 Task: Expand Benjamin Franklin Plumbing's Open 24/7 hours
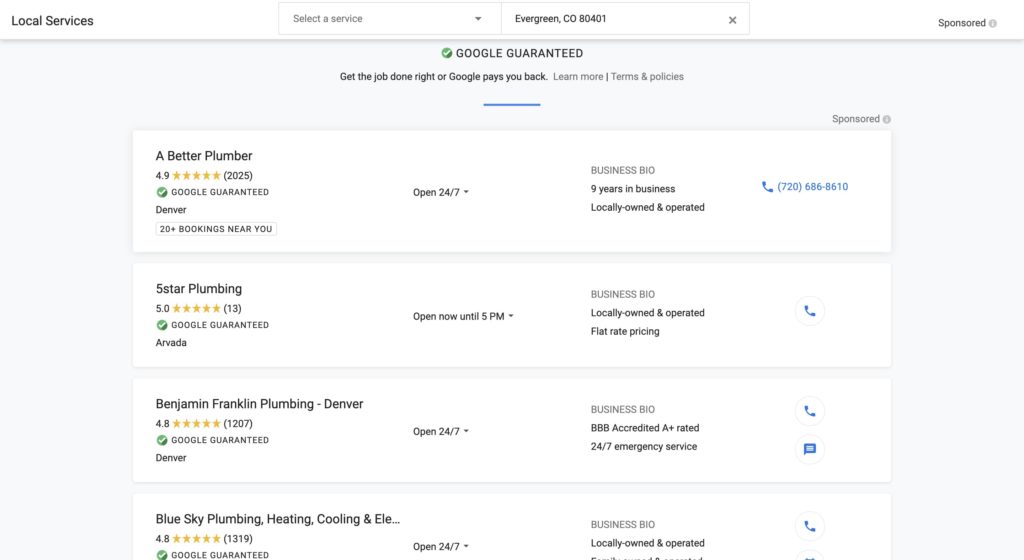[441, 431]
